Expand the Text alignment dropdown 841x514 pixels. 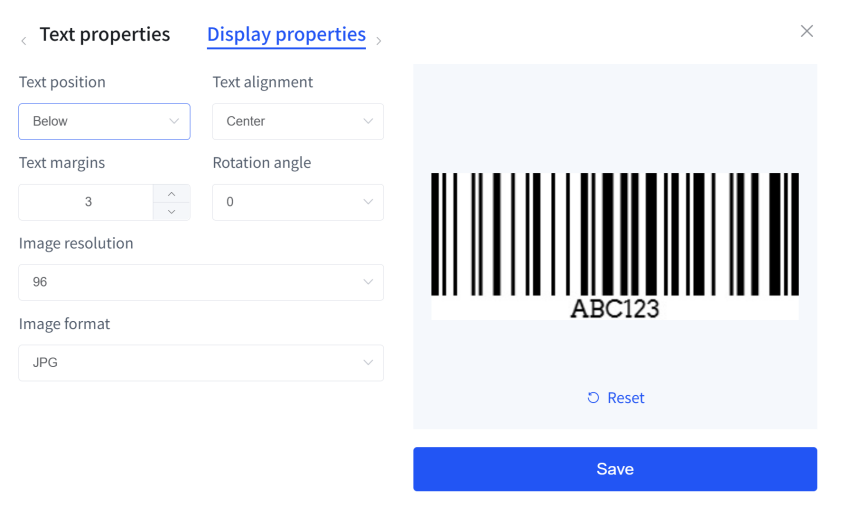click(x=298, y=122)
